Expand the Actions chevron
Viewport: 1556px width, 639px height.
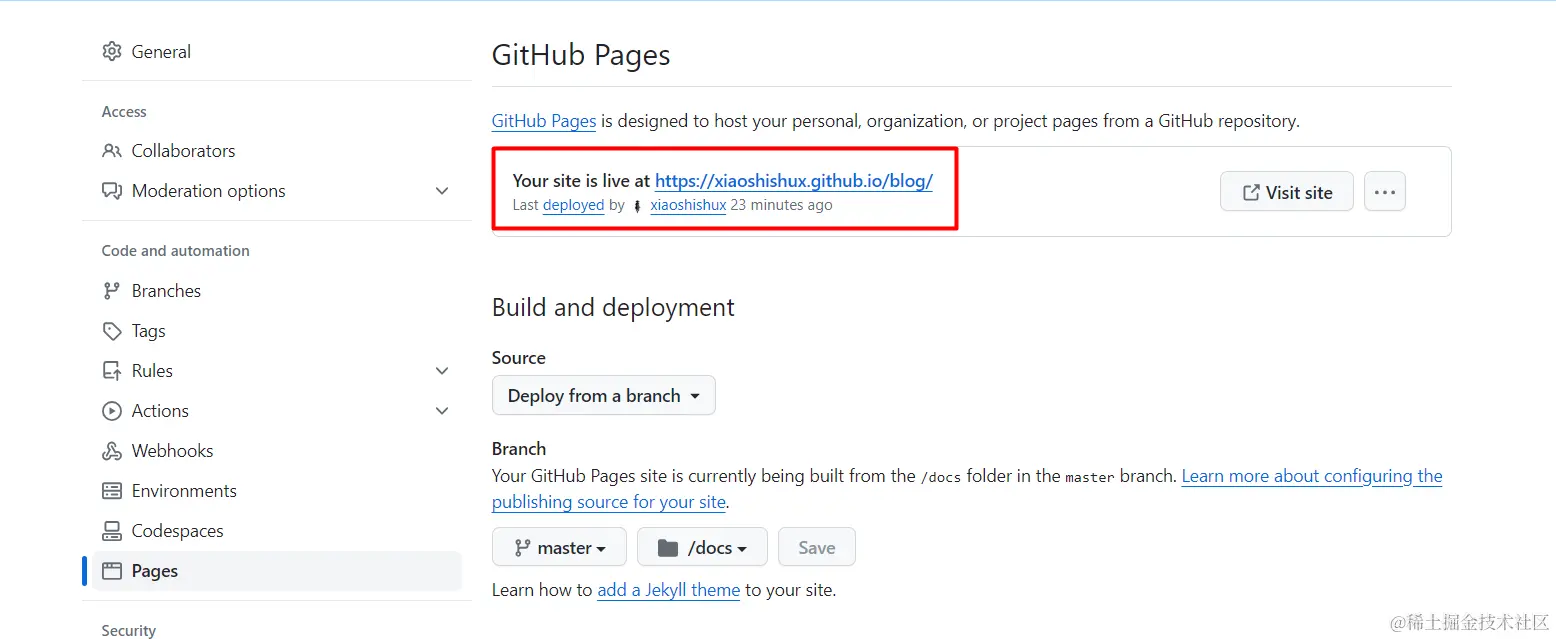coord(442,411)
